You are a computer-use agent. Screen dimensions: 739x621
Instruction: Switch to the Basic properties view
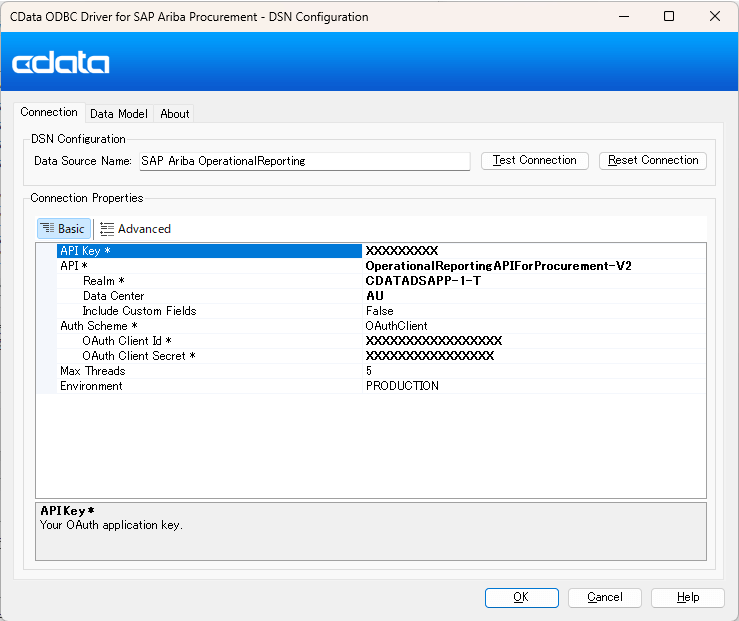[x=64, y=229]
